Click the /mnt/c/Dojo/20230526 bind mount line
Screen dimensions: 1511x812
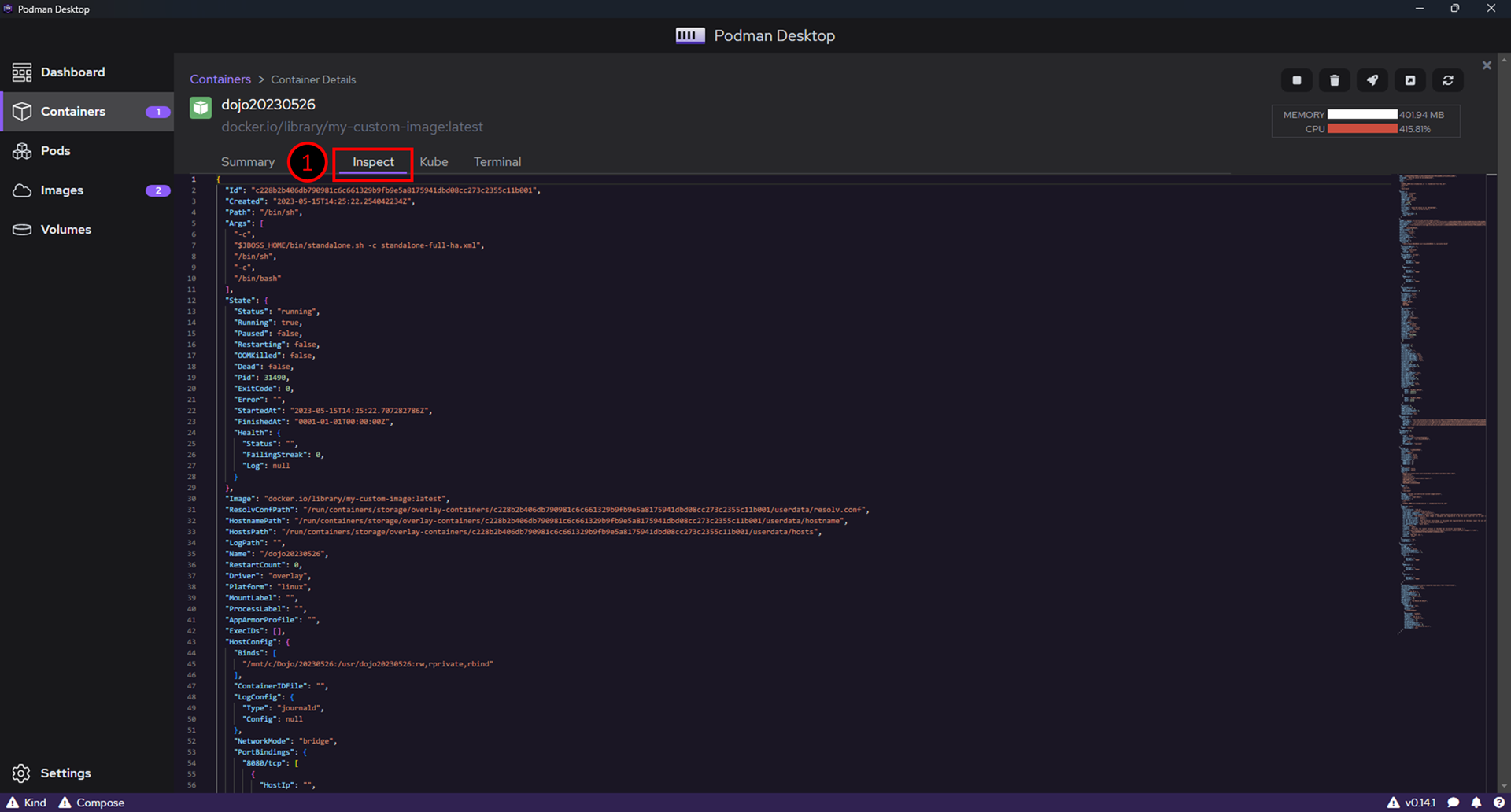tap(368, 664)
